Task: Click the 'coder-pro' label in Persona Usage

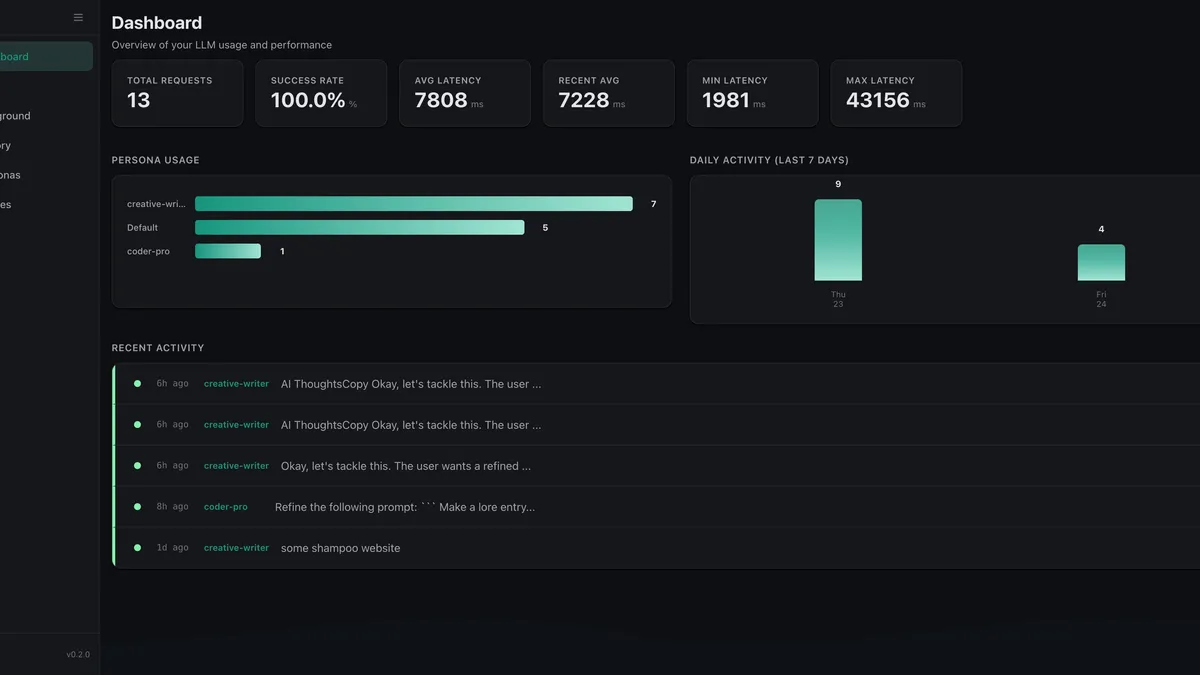Action: click(148, 252)
